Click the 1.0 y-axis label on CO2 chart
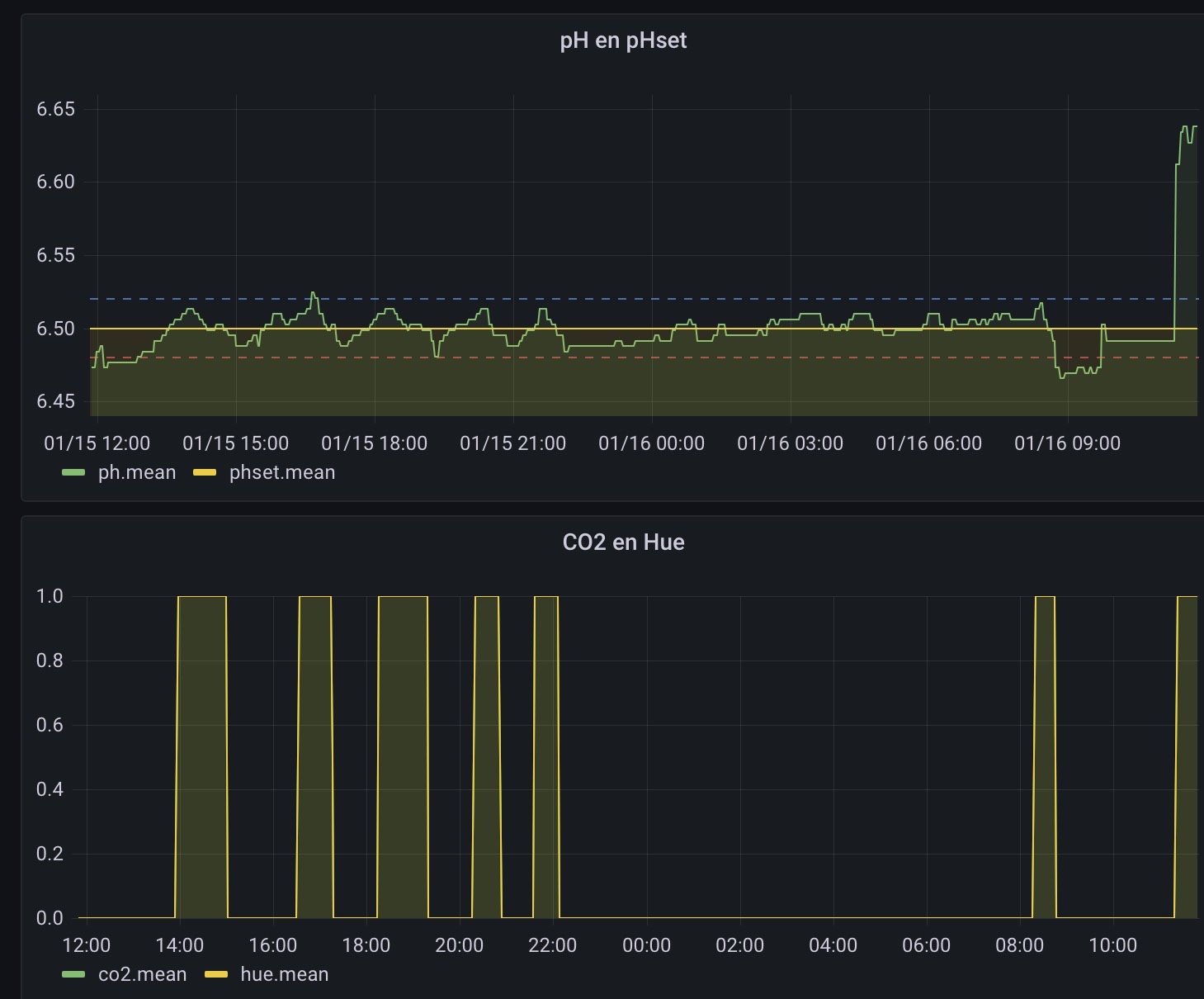The height and width of the screenshot is (999, 1204). click(x=50, y=596)
